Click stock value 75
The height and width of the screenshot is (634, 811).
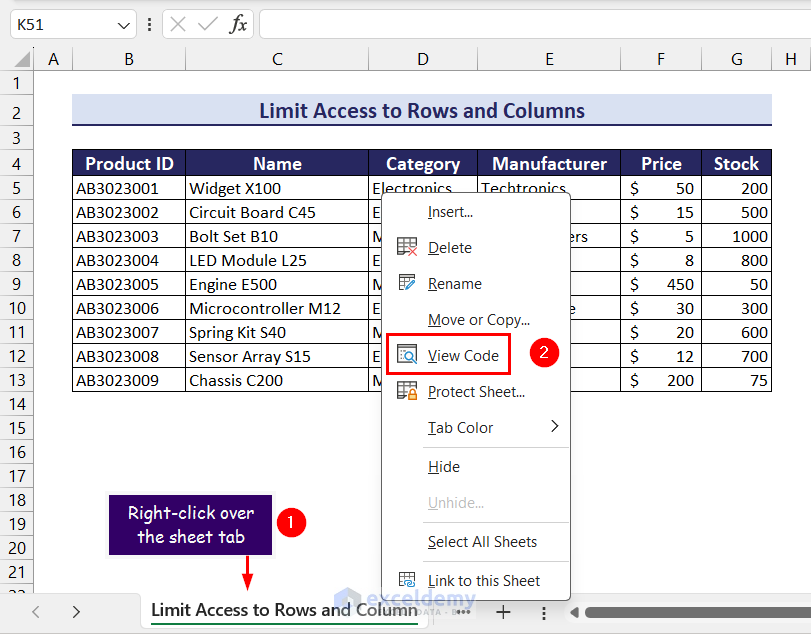(737, 380)
